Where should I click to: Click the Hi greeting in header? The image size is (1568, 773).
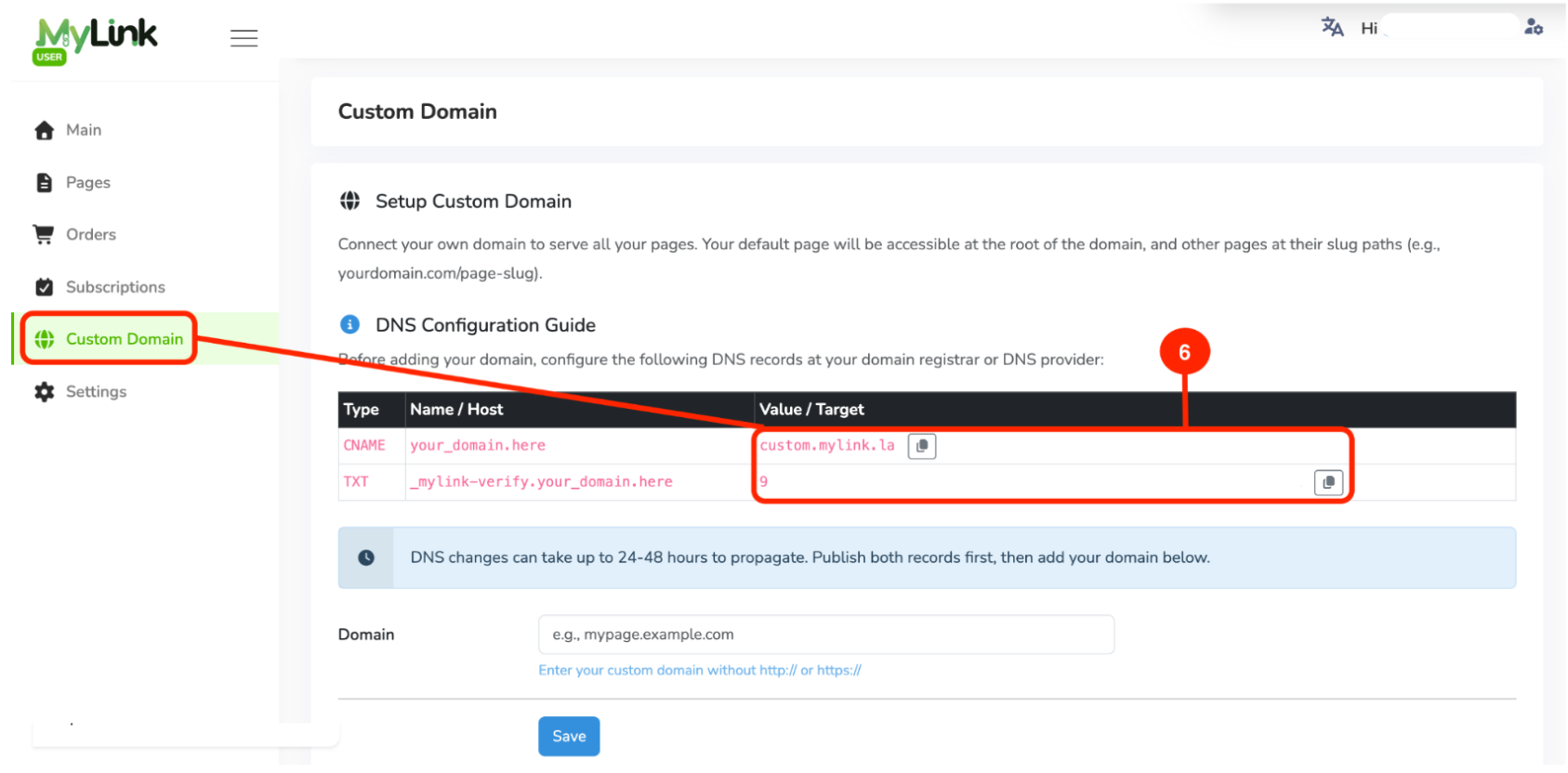(x=1369, y=28)
